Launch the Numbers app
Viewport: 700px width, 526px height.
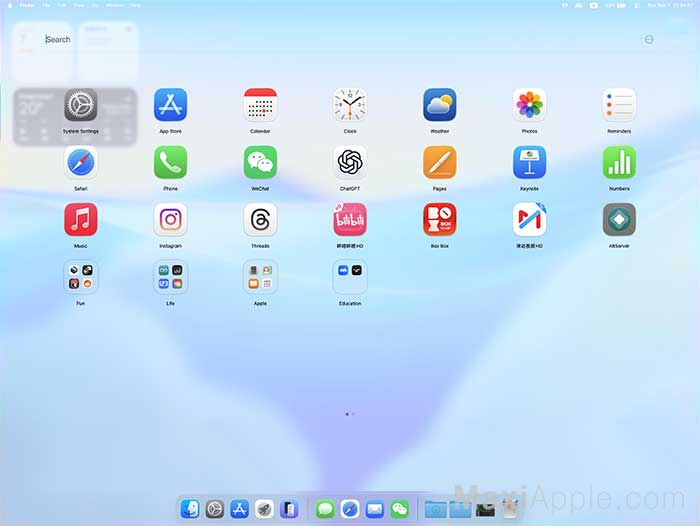tap(619, 162)
